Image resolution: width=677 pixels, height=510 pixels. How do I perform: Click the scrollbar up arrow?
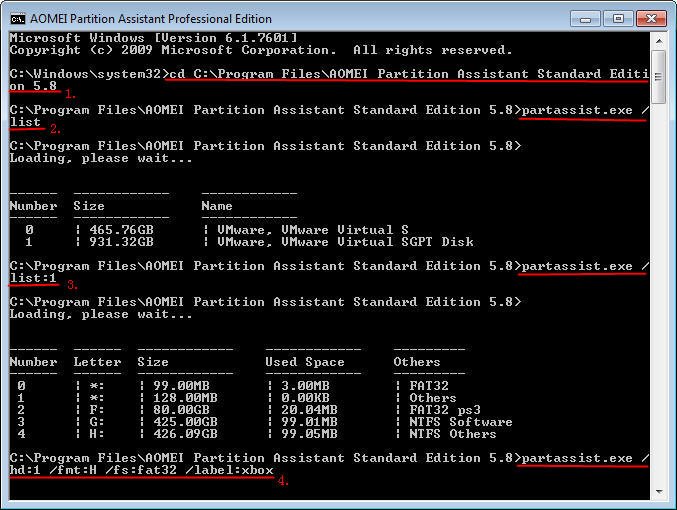click(x=658, y=41)
